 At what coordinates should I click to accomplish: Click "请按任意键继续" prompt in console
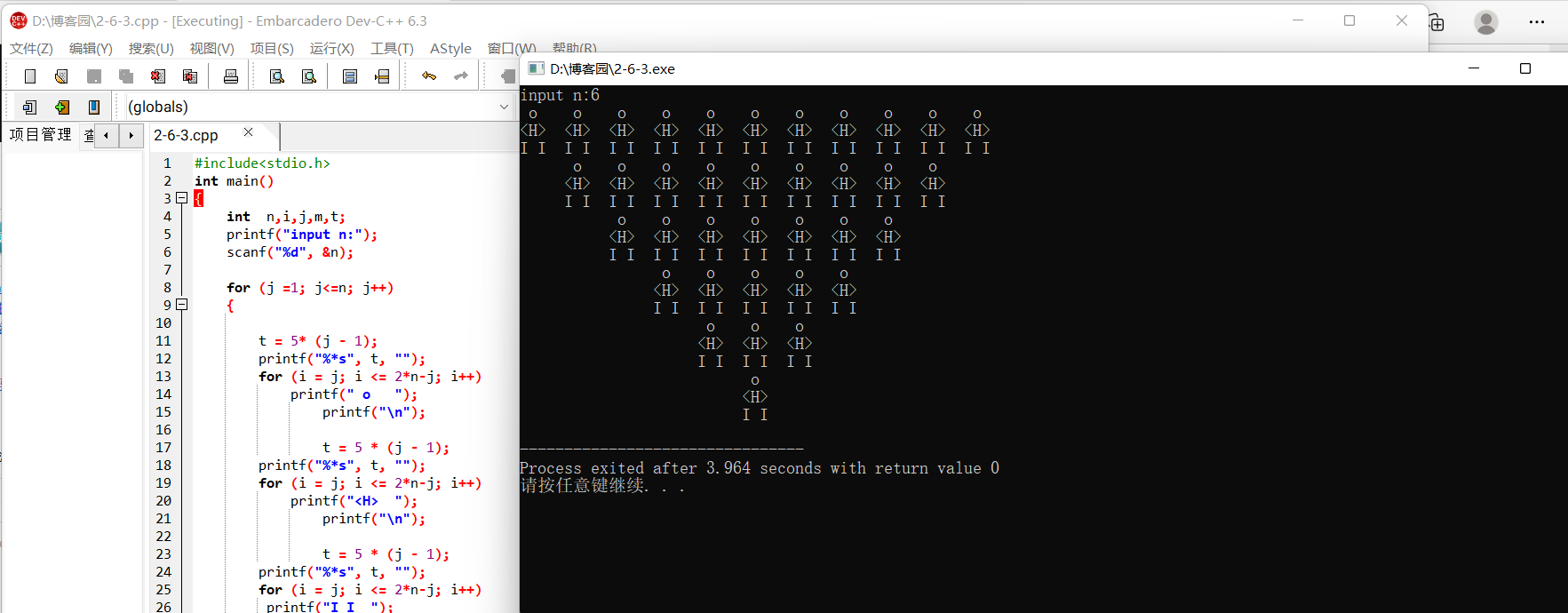[584, 486]
